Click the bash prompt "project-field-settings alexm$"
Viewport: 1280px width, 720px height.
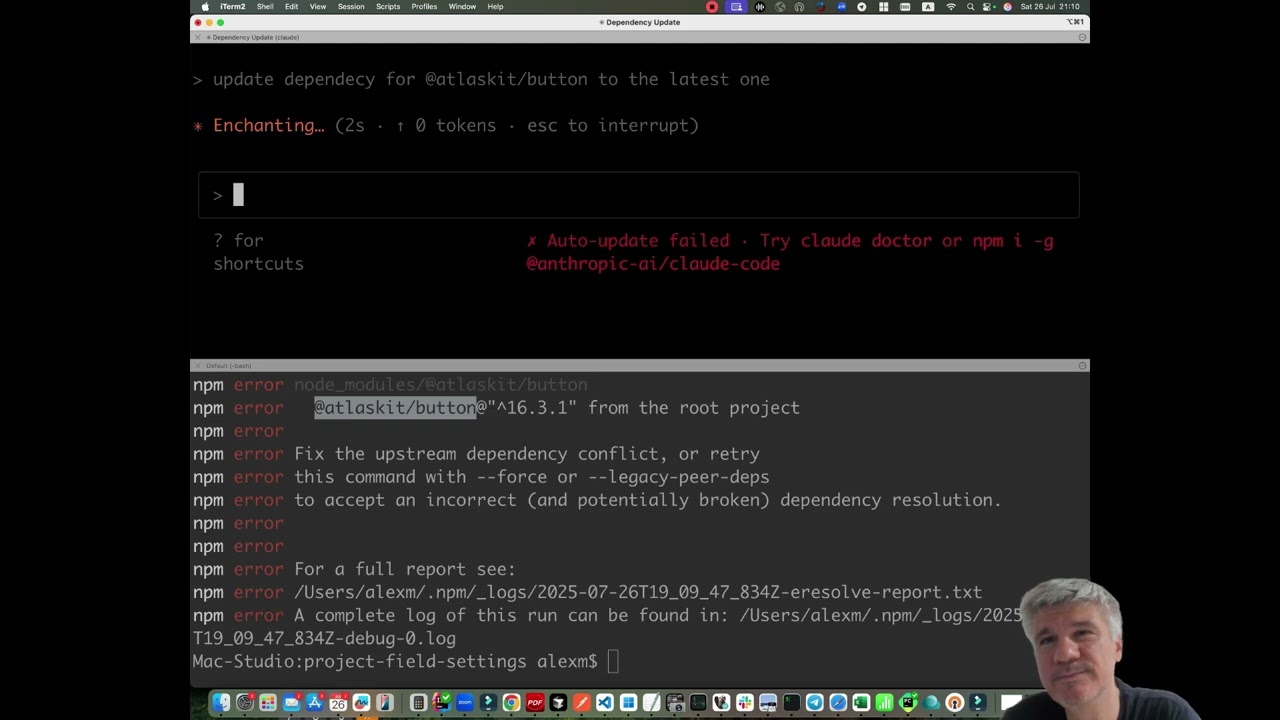[451, 662]
